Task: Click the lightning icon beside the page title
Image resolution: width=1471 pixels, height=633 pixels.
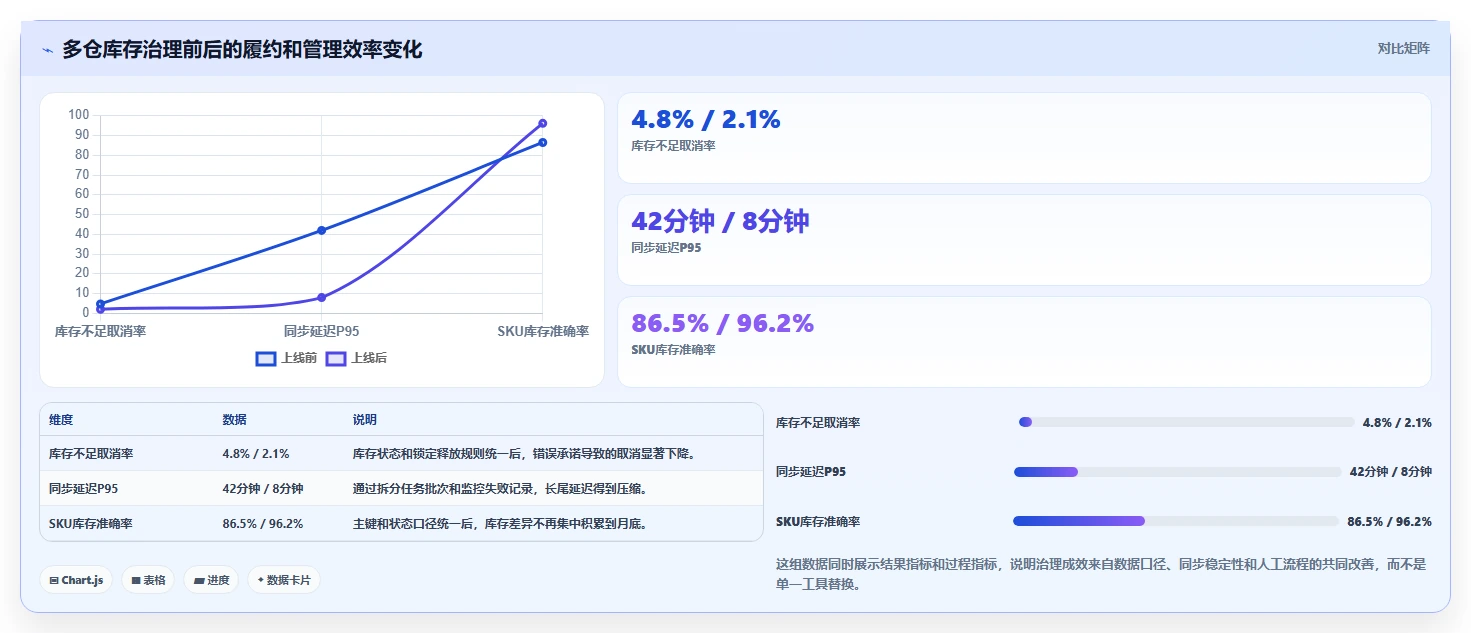Action: pyautogui.click(x=48, y=50)
